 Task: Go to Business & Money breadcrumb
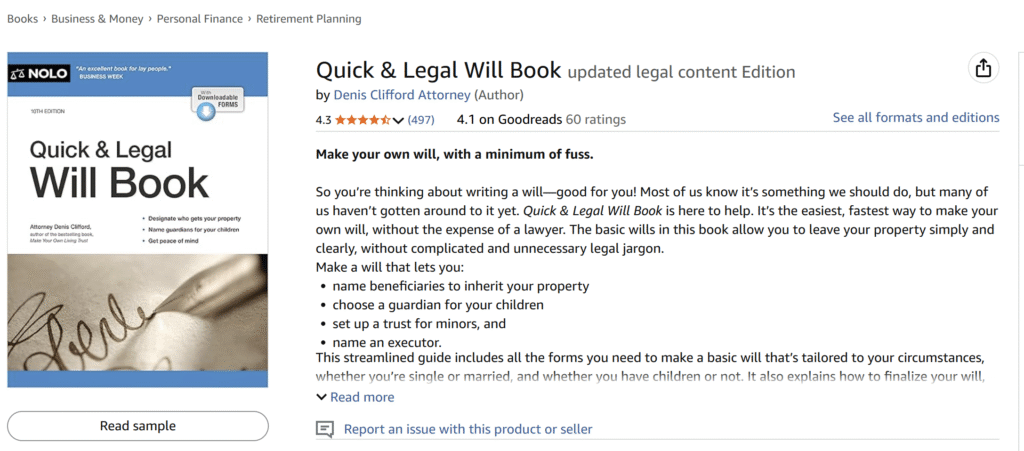pos(99,19)
